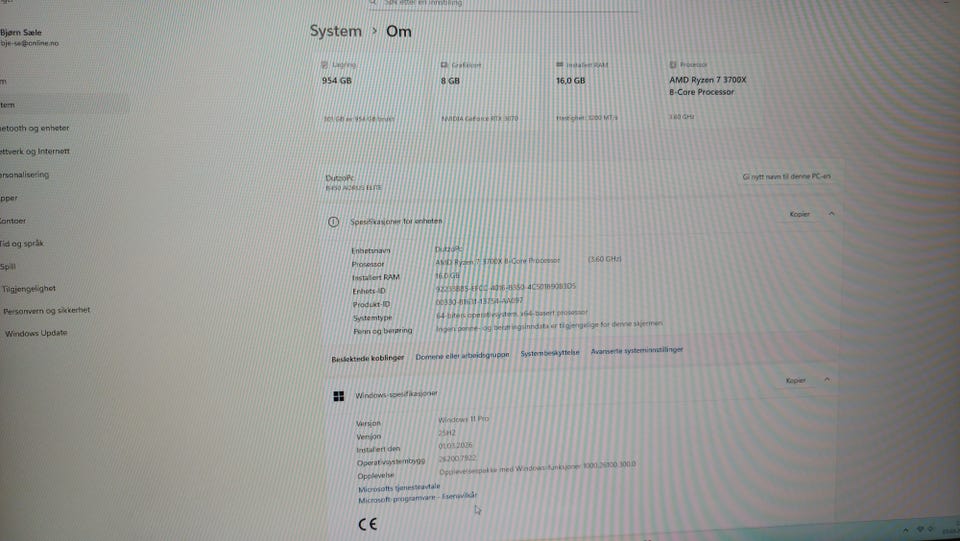Select Bluetooth og enheter in sidebar

pos(34,128)
